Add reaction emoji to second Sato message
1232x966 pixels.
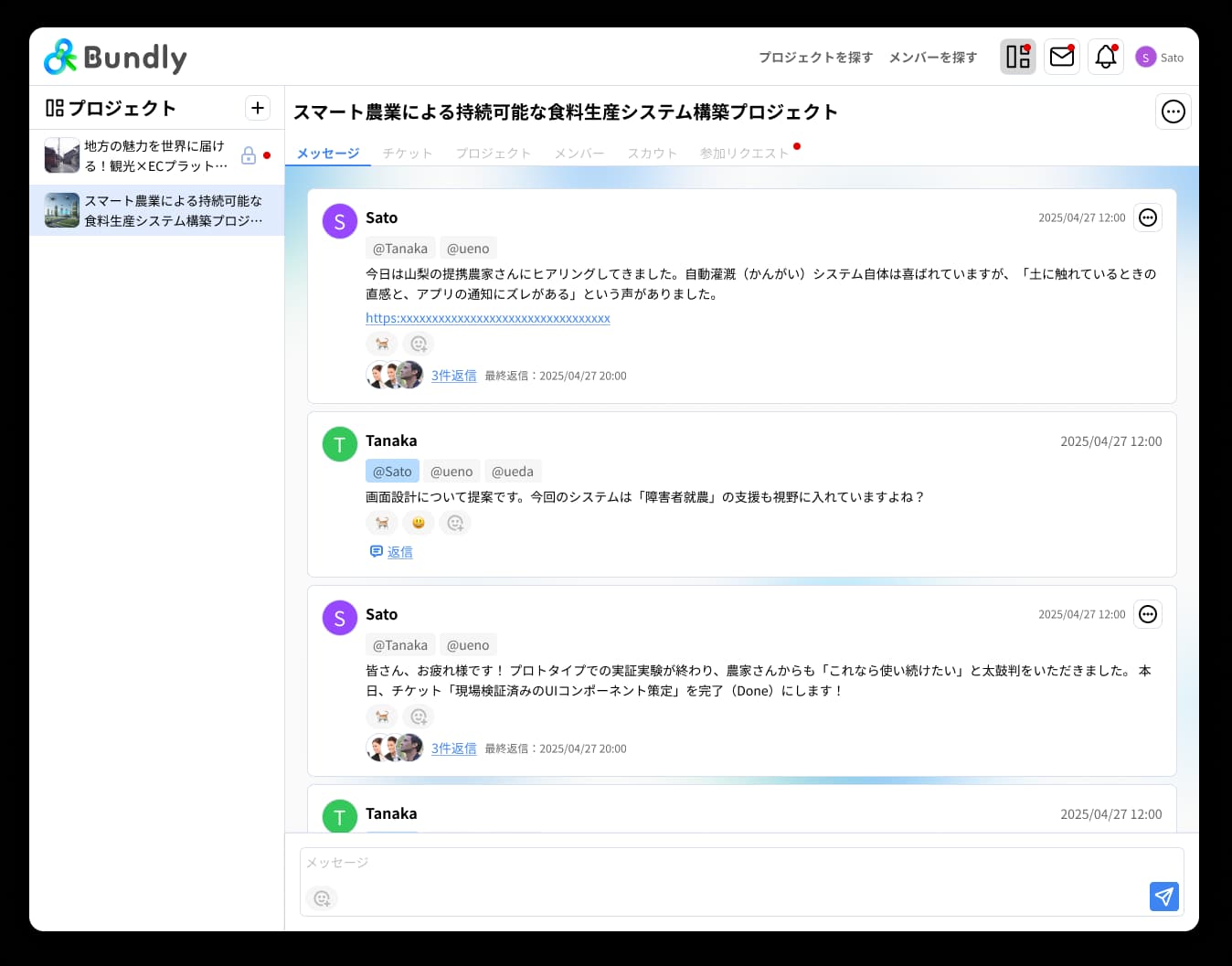pos(419,717)
